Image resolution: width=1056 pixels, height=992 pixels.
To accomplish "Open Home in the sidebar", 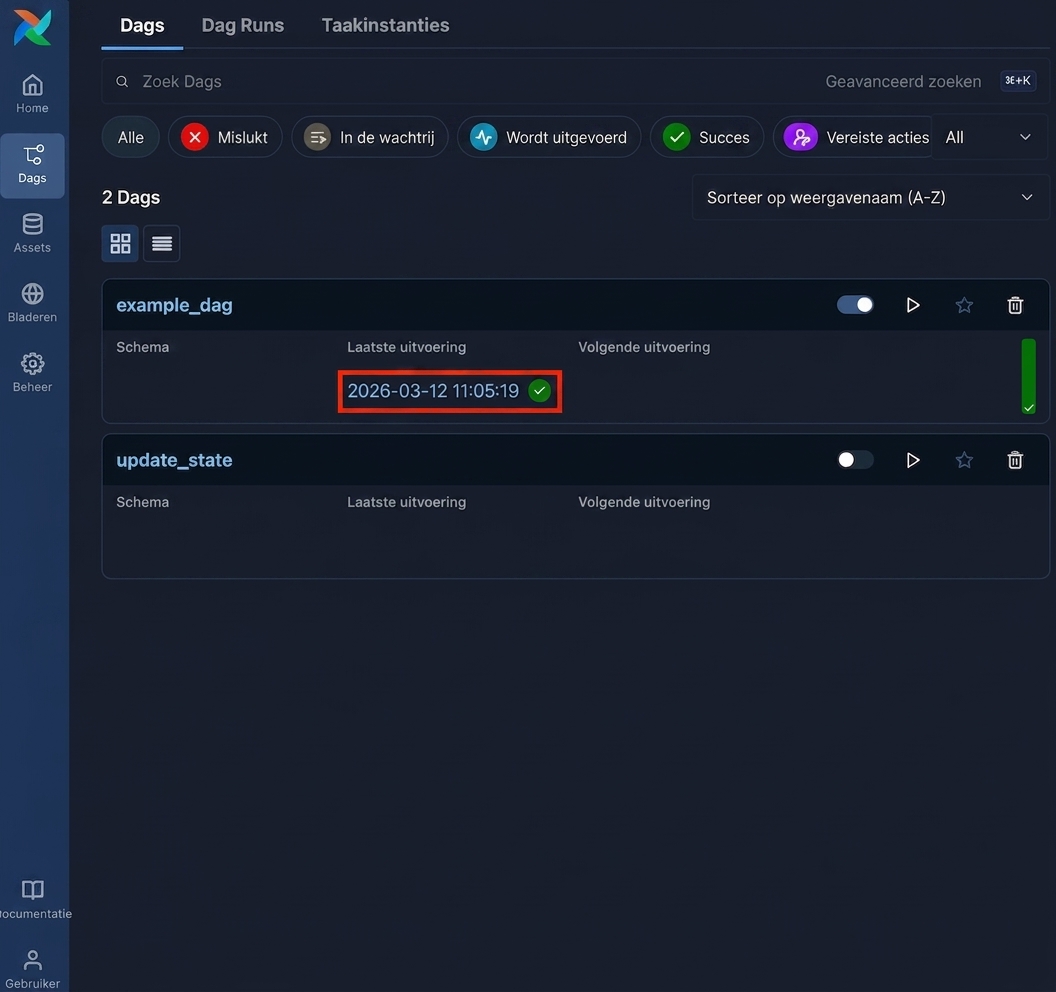I will pyautogui.click(x=32, y=94).
